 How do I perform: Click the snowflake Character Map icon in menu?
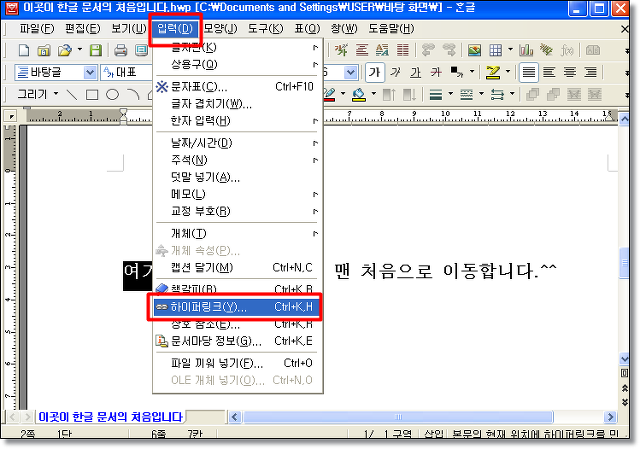pyautogui.click(x=162, y=87)
